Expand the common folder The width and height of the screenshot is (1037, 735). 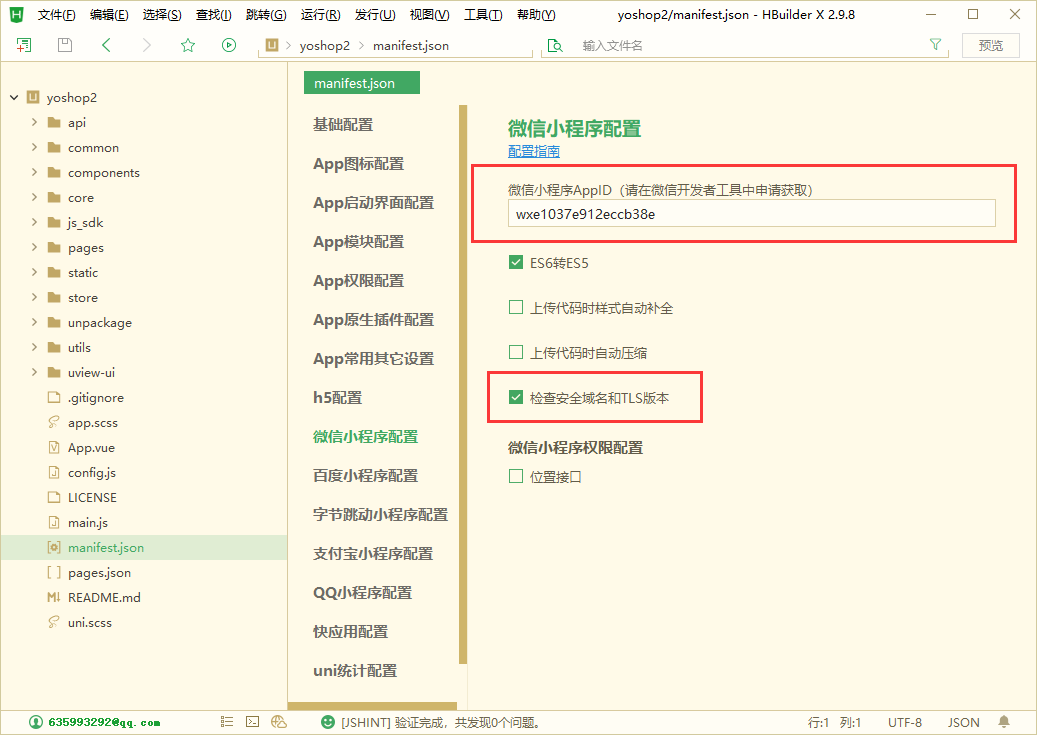coord(34,148)
